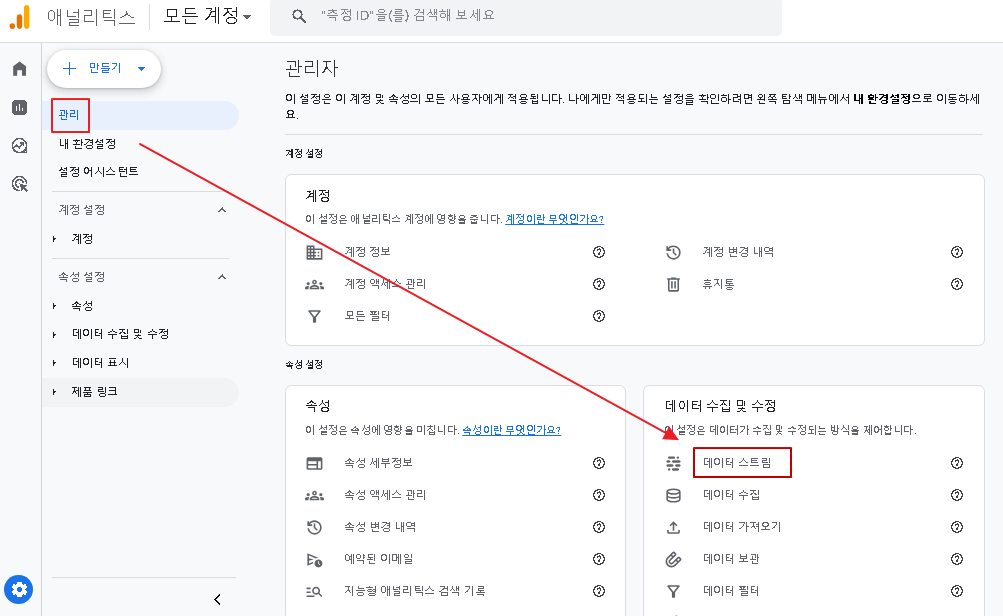Click the 데이터 보관 paperclip icon

coord(673,559)
